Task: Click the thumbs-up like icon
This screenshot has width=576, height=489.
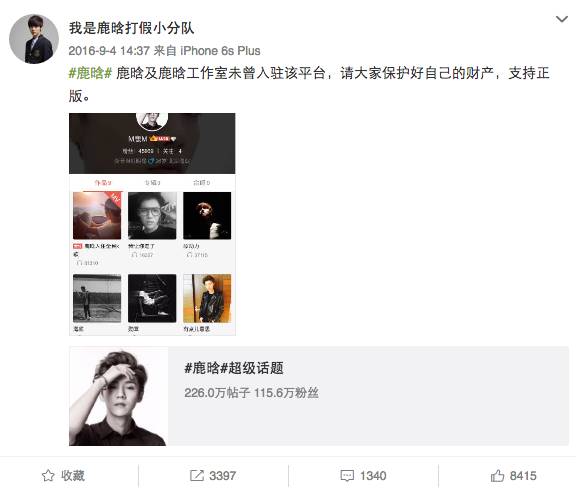Action: pos(497,476)
